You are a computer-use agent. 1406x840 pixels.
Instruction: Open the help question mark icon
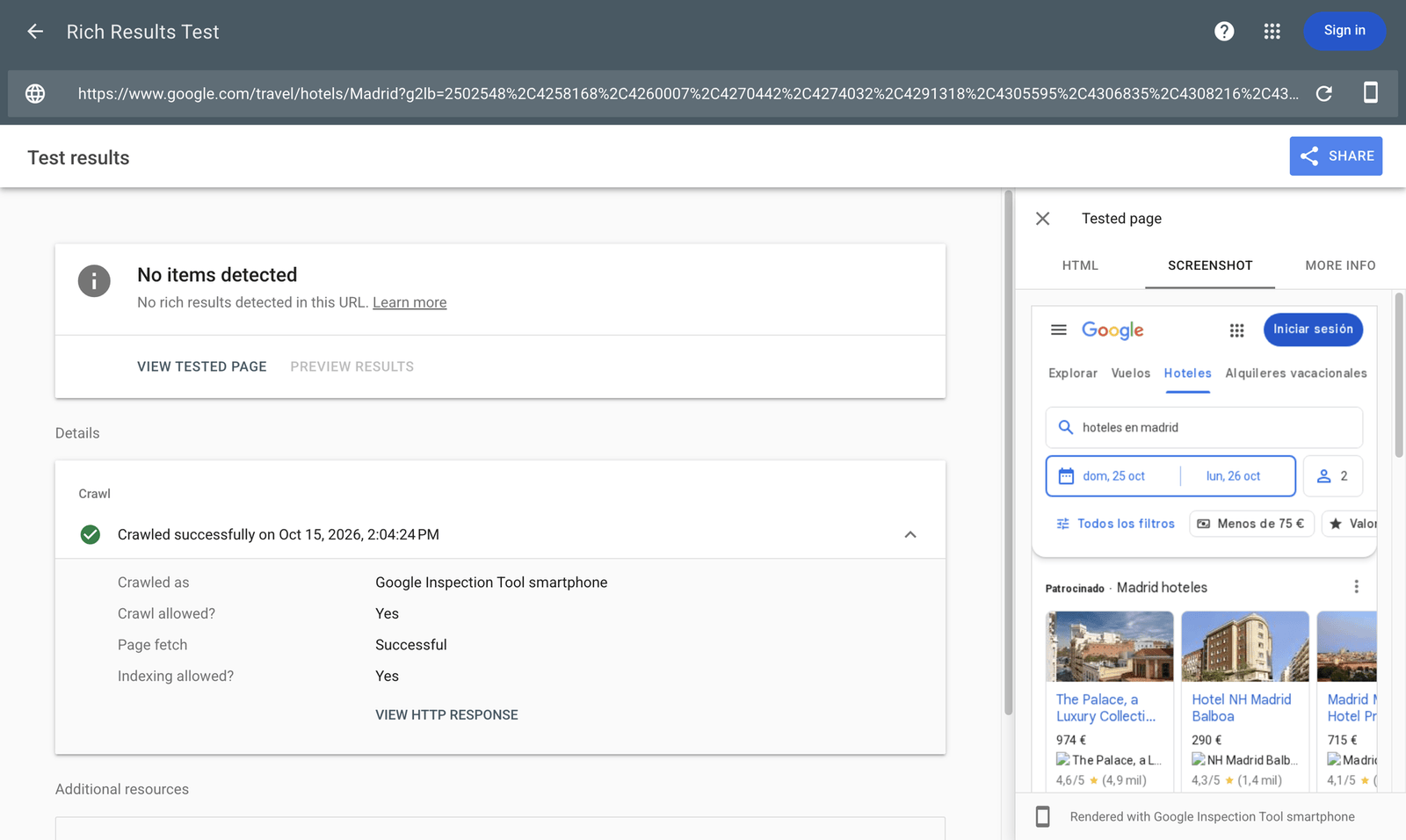pyautogui.click(x=1224, y=32)
